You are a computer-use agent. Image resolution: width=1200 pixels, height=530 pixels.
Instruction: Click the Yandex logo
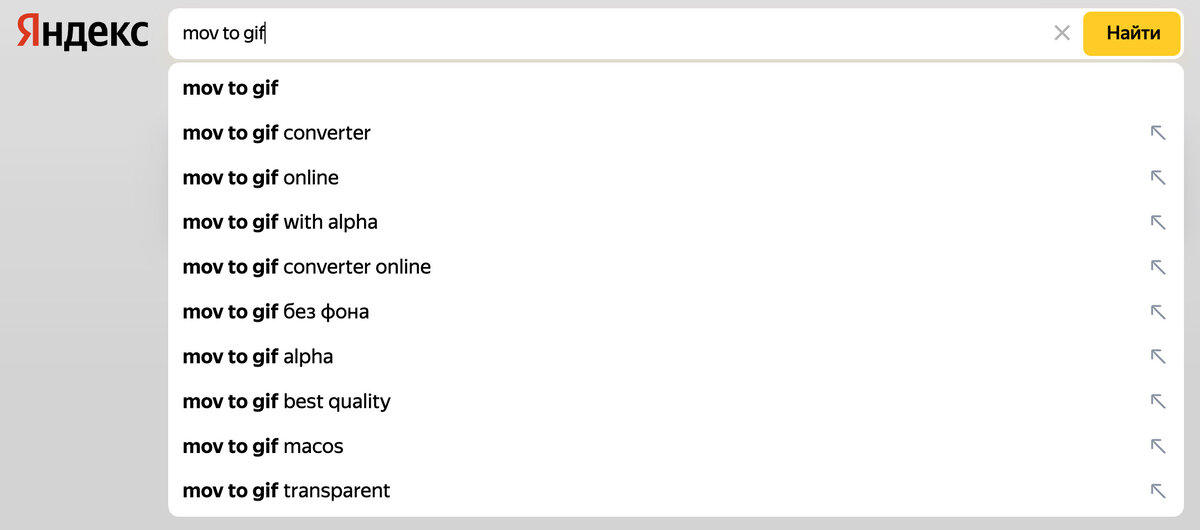82,33
